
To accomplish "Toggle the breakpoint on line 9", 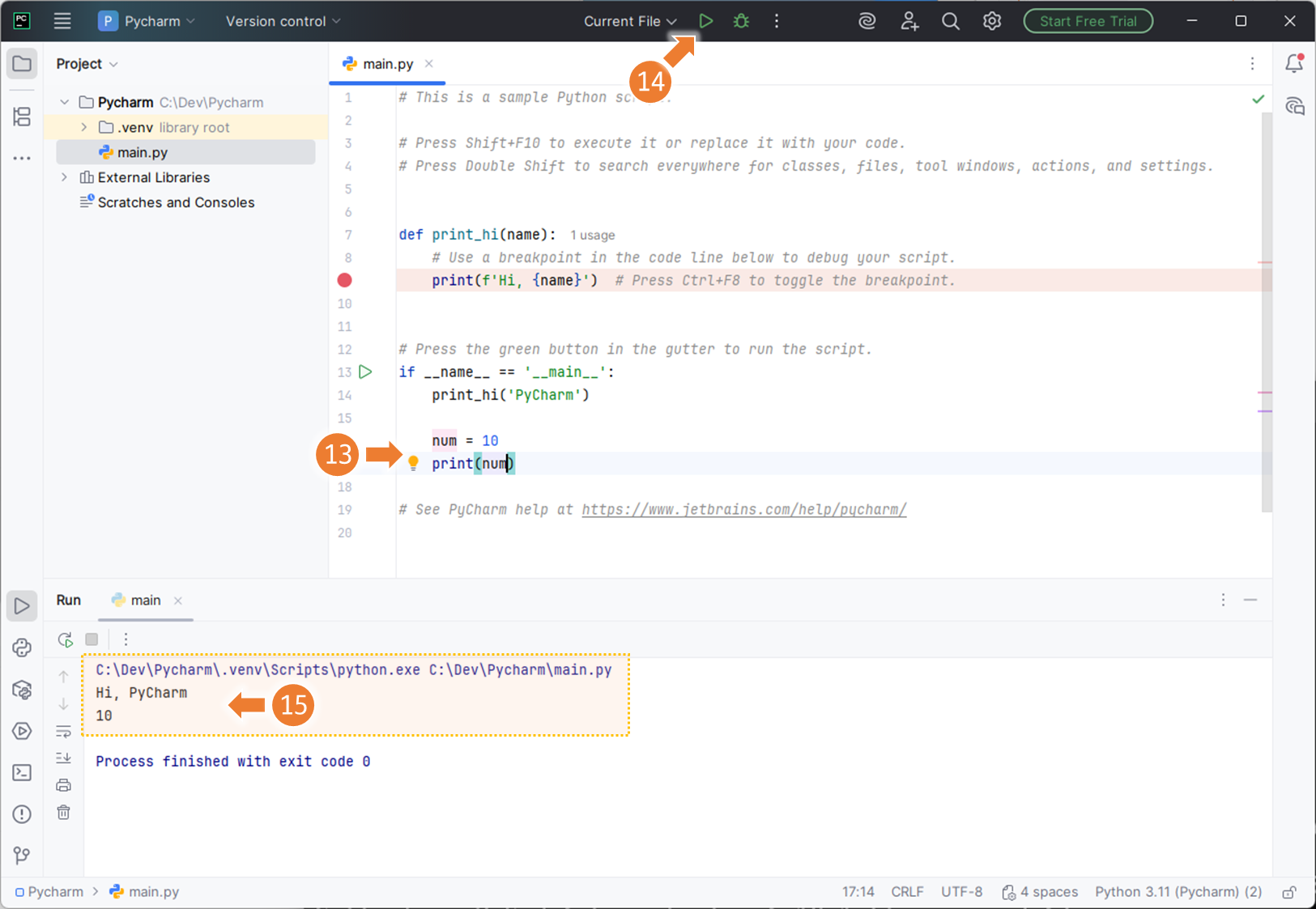I will point(344,280).
